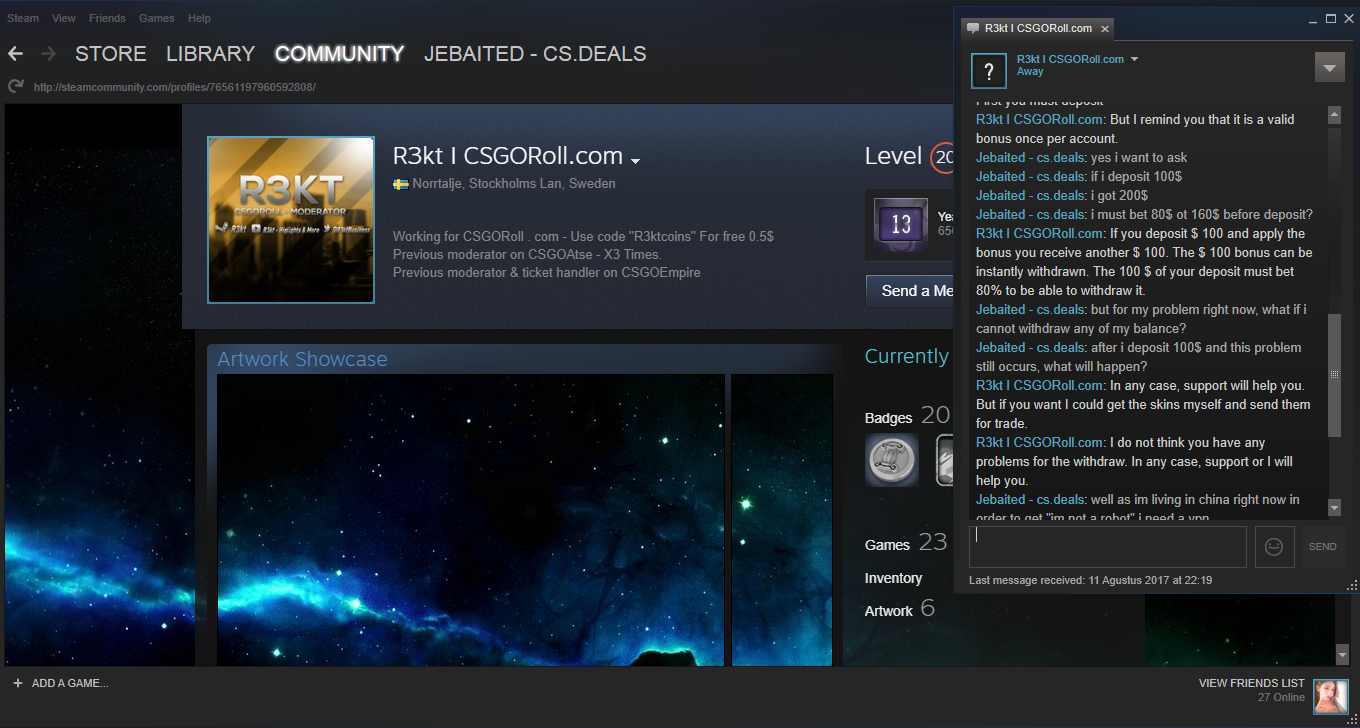Expand chat friend name dropdown arrow

pos(1134,59)
